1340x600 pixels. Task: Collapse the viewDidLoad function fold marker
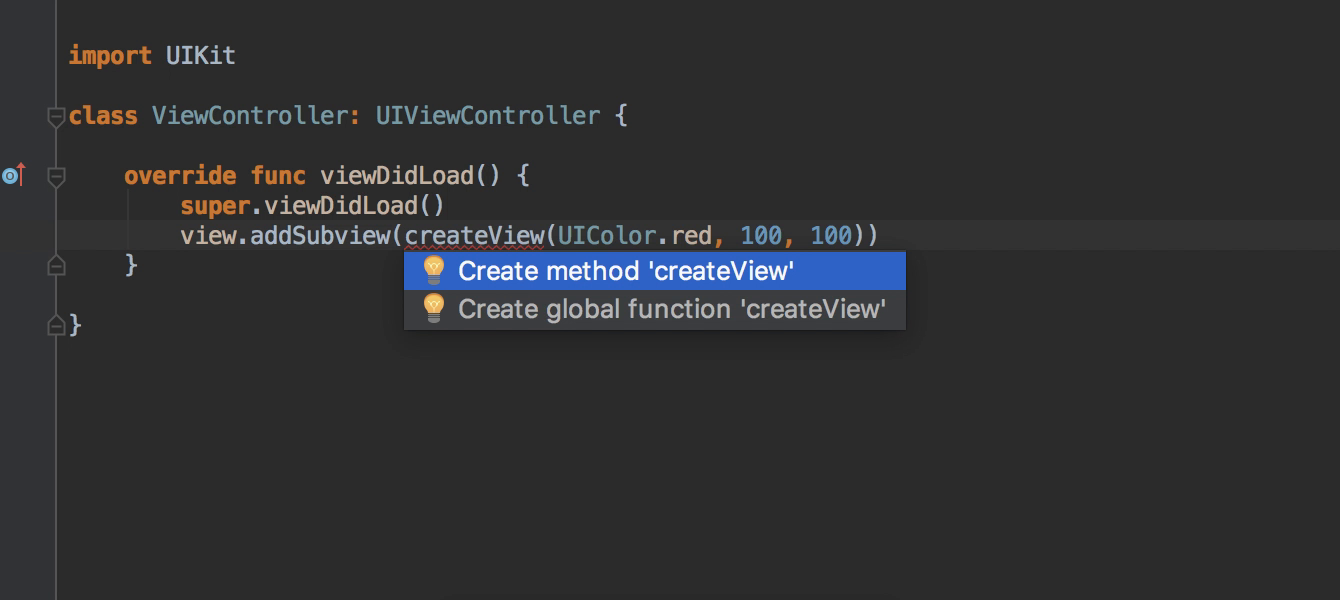(x=56, y=176)
